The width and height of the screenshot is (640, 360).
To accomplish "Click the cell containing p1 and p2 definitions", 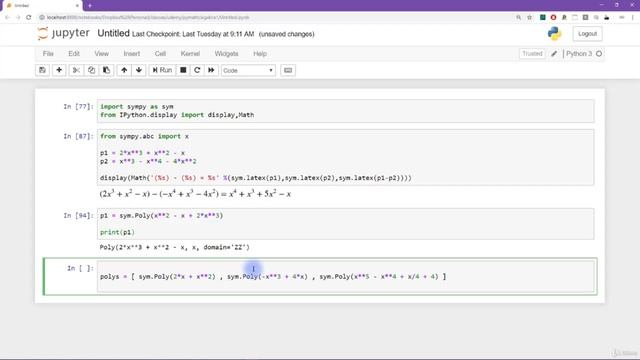I will pos(346,157).
